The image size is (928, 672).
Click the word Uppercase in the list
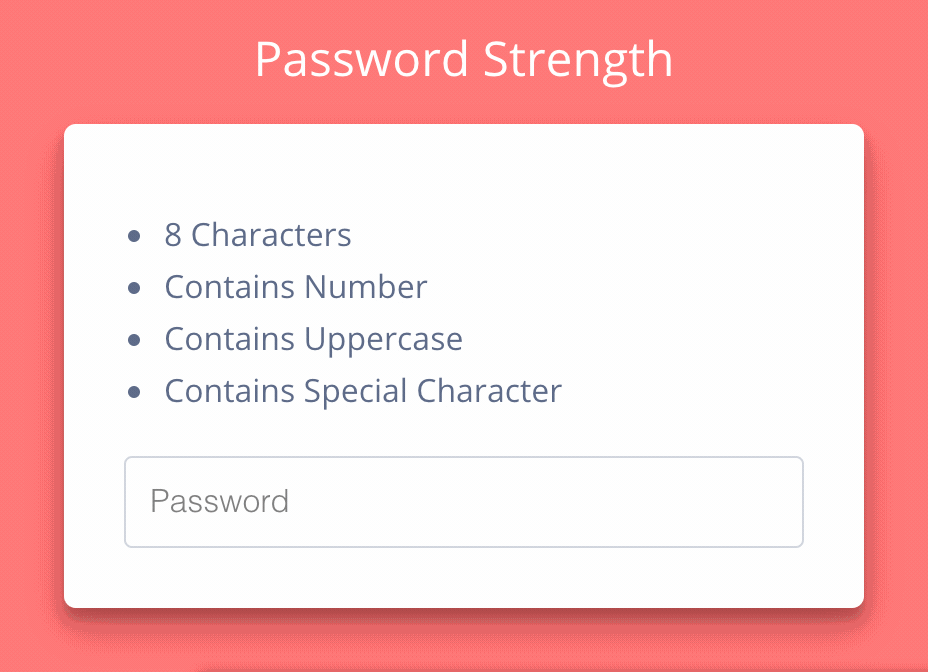point(384,340)
